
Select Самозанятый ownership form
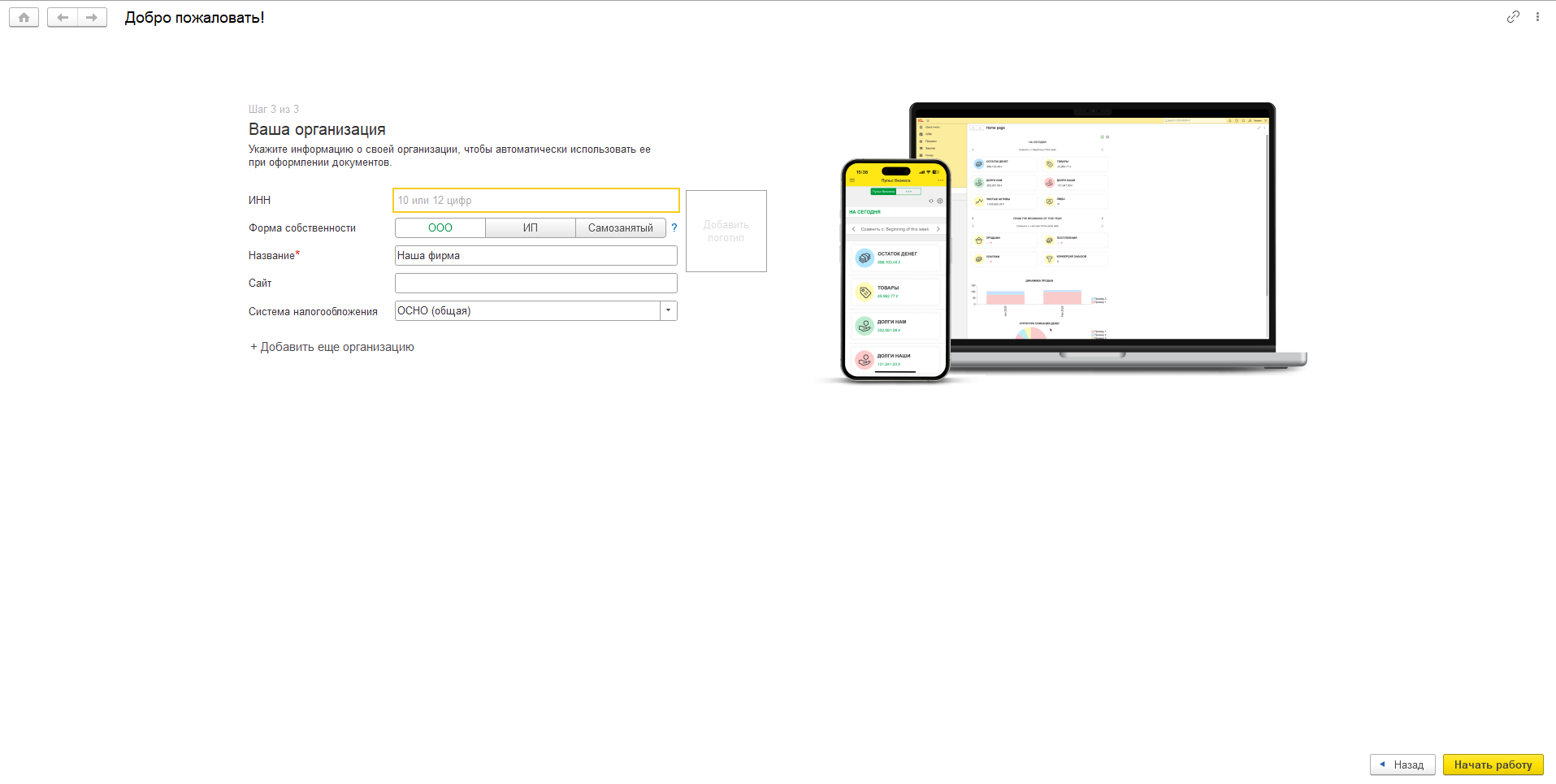coord(621,228)
